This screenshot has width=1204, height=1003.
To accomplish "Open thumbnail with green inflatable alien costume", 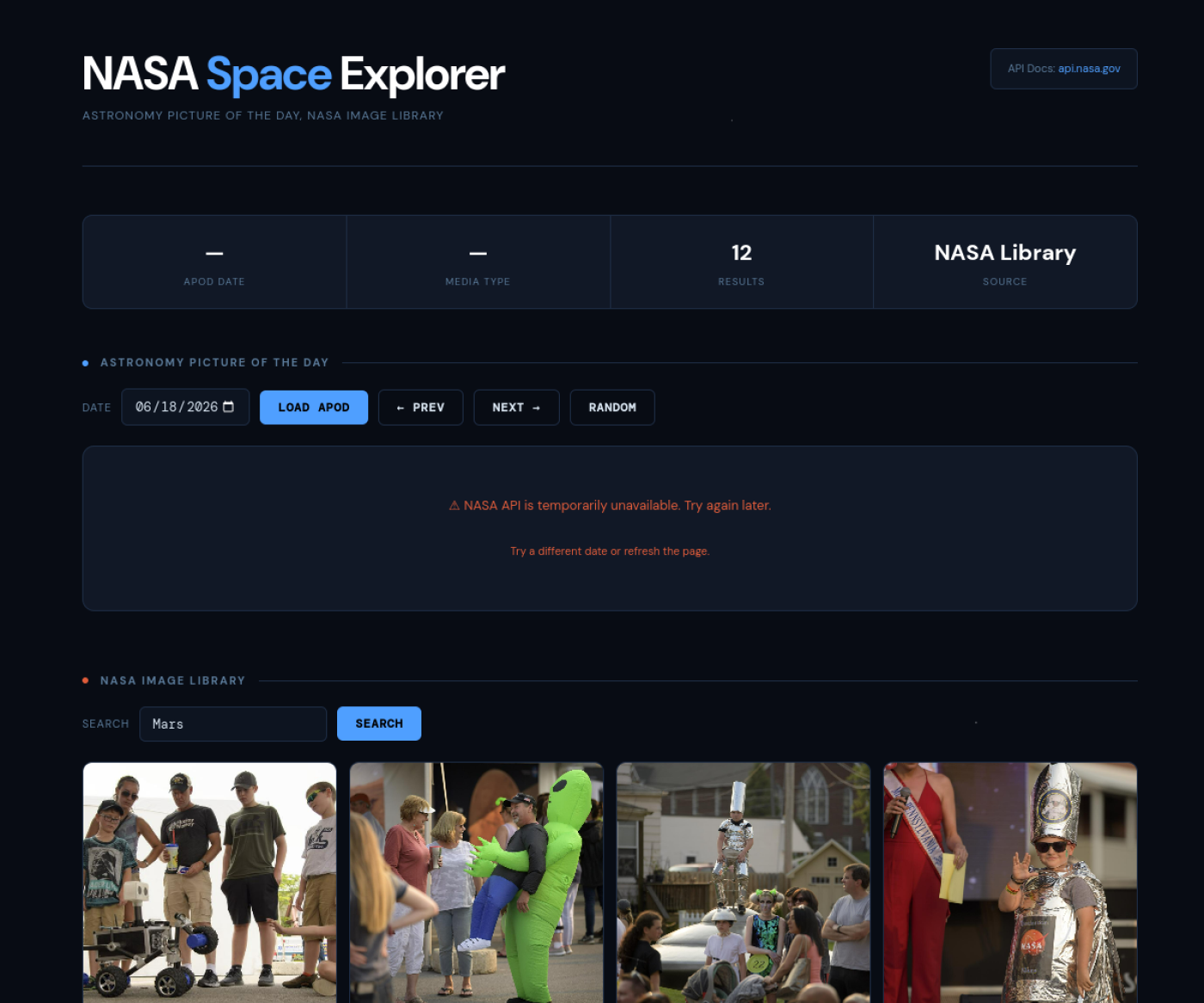I will point(476,883).
